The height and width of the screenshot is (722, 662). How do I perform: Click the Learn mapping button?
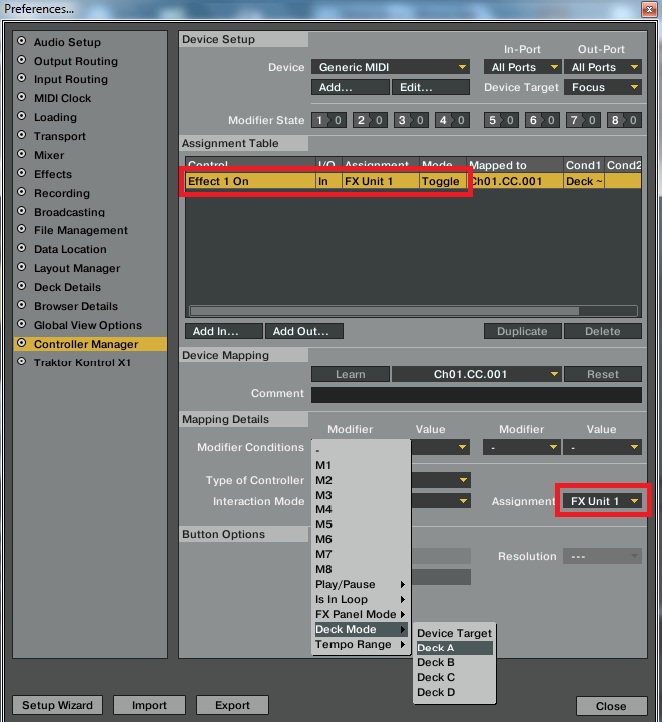(x=350, y=374)
